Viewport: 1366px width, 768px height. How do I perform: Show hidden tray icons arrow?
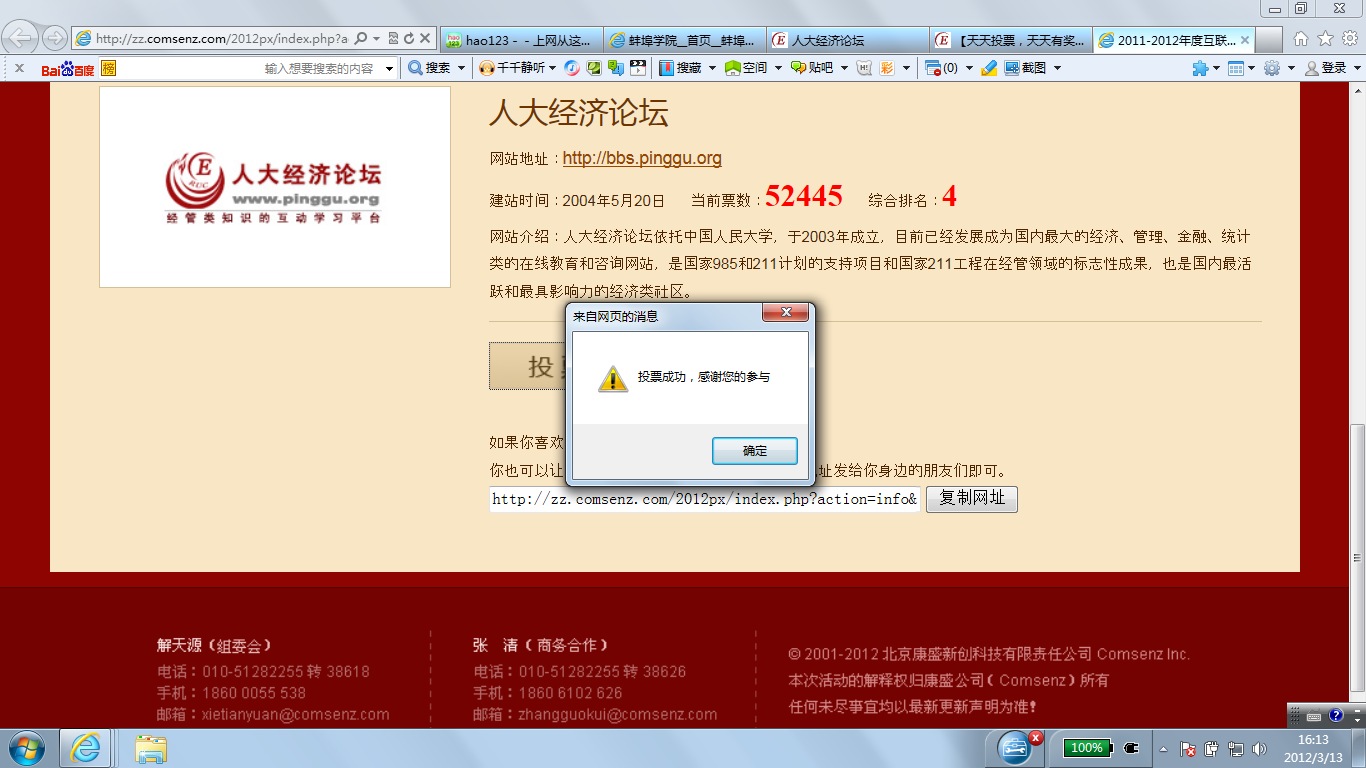click(x=1163, y=748)
